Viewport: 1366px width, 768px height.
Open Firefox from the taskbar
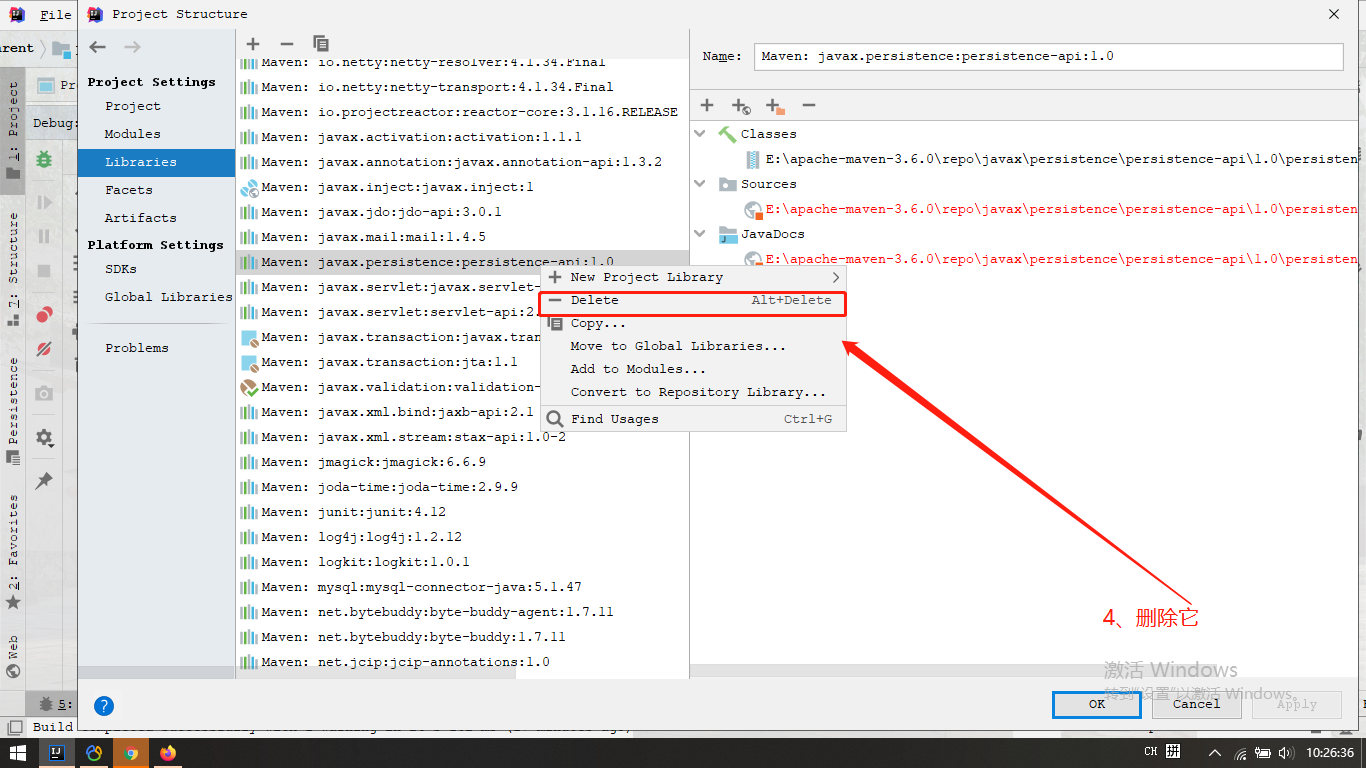tap(168, 752)
